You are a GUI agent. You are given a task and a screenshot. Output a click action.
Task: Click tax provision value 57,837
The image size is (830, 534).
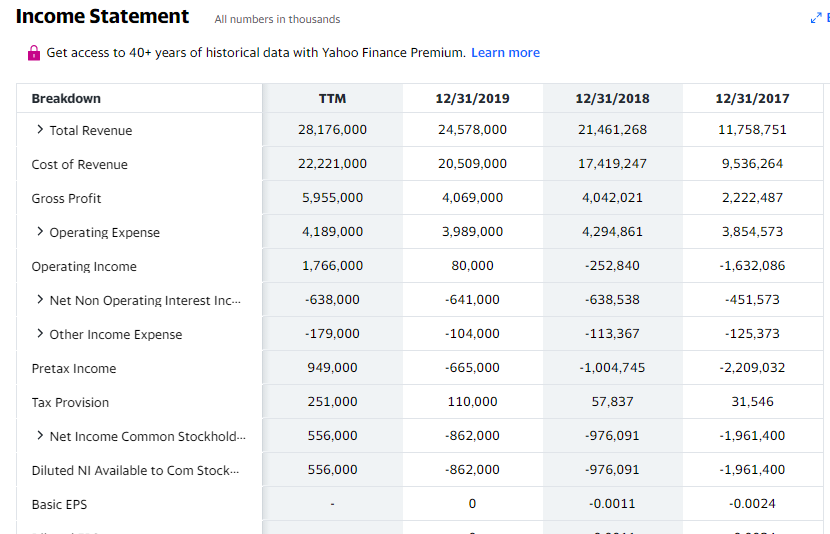[612, 401]
